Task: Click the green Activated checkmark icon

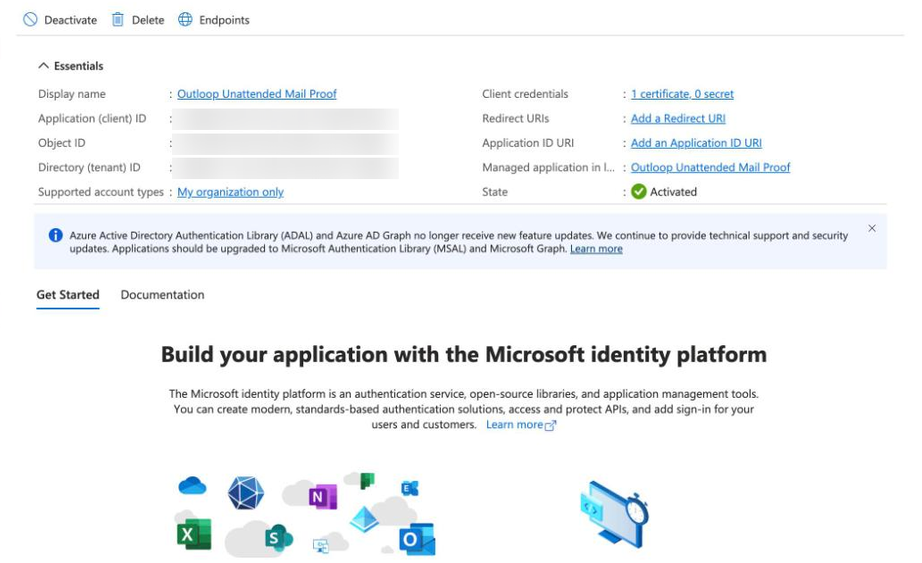Action: click(x=639, y=192)
